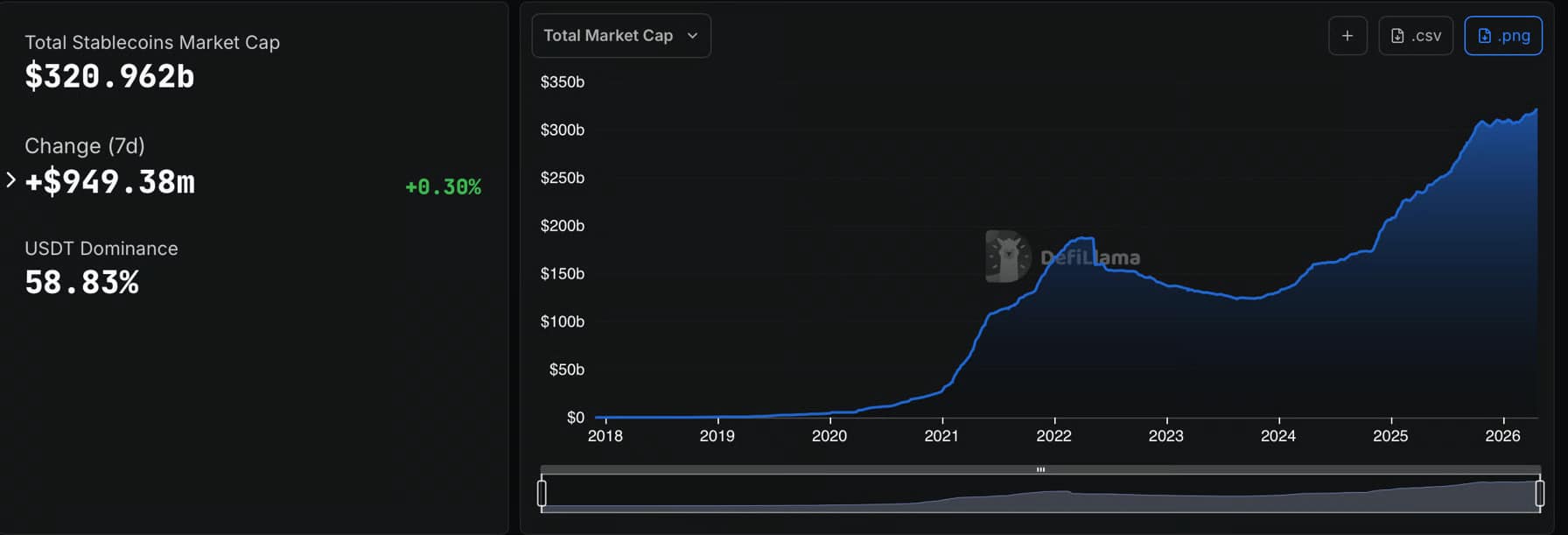
Task: Click the $320.962b total market cap value
Action: tap(109, 77)
